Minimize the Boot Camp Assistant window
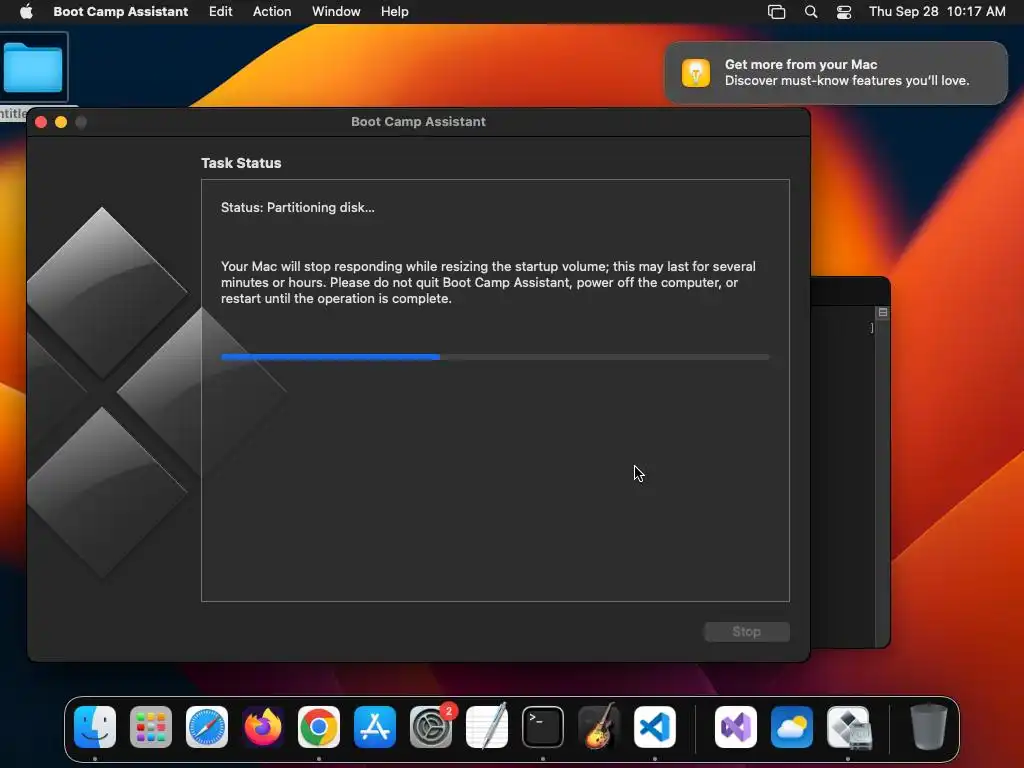The width and height of the screenshot is (1024, 768). 61,122
